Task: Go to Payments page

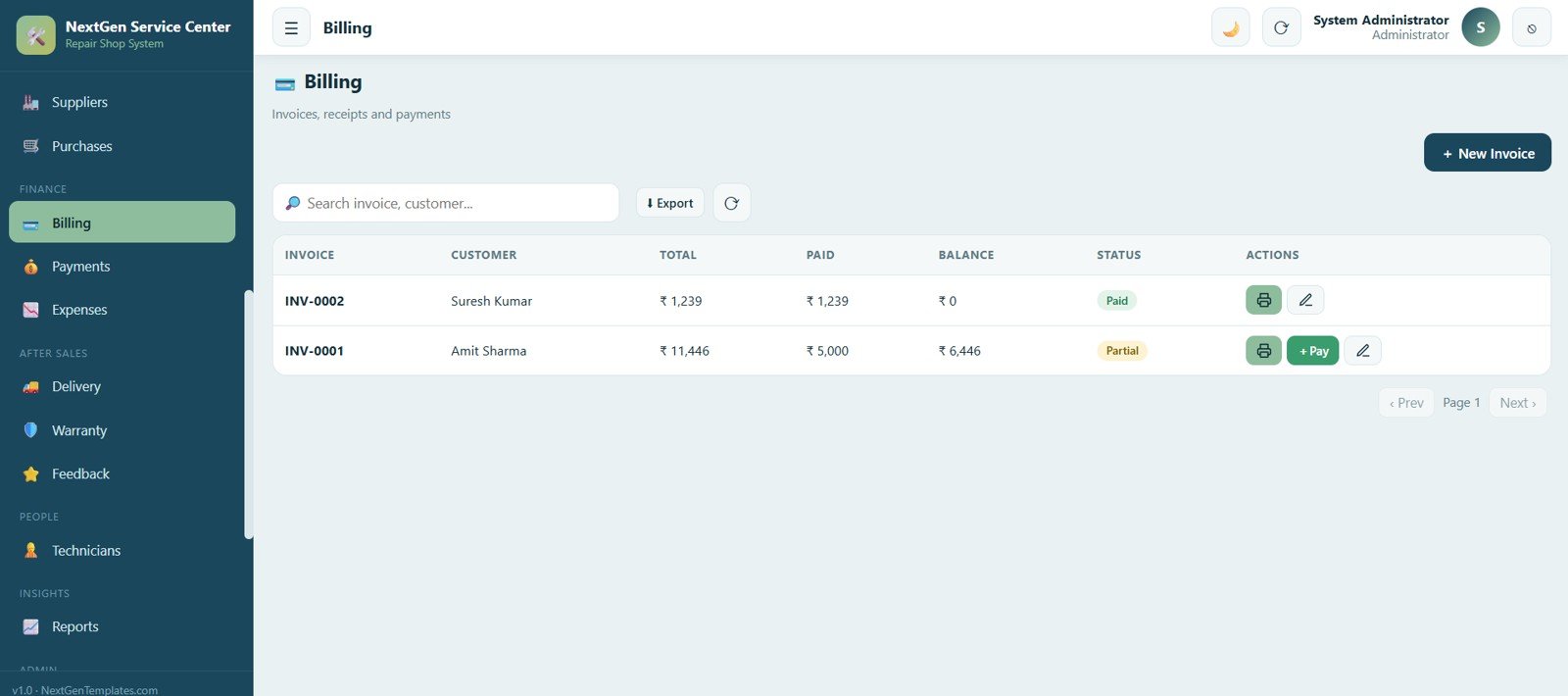Action: click(x=122, y=267)
